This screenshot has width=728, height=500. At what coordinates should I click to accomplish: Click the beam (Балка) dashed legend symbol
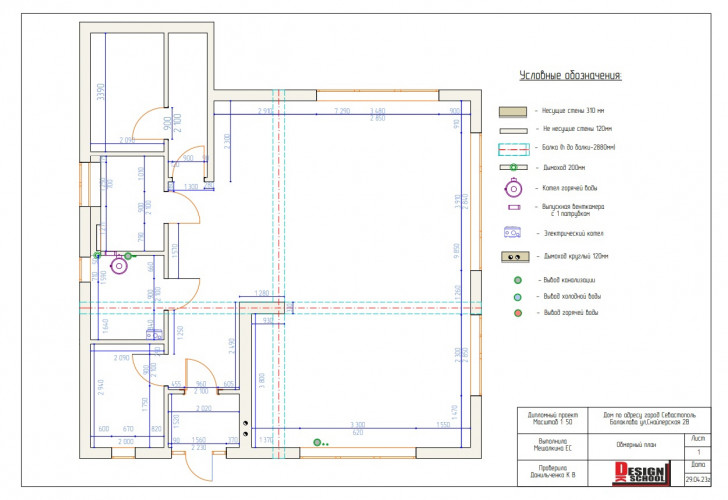514,148
